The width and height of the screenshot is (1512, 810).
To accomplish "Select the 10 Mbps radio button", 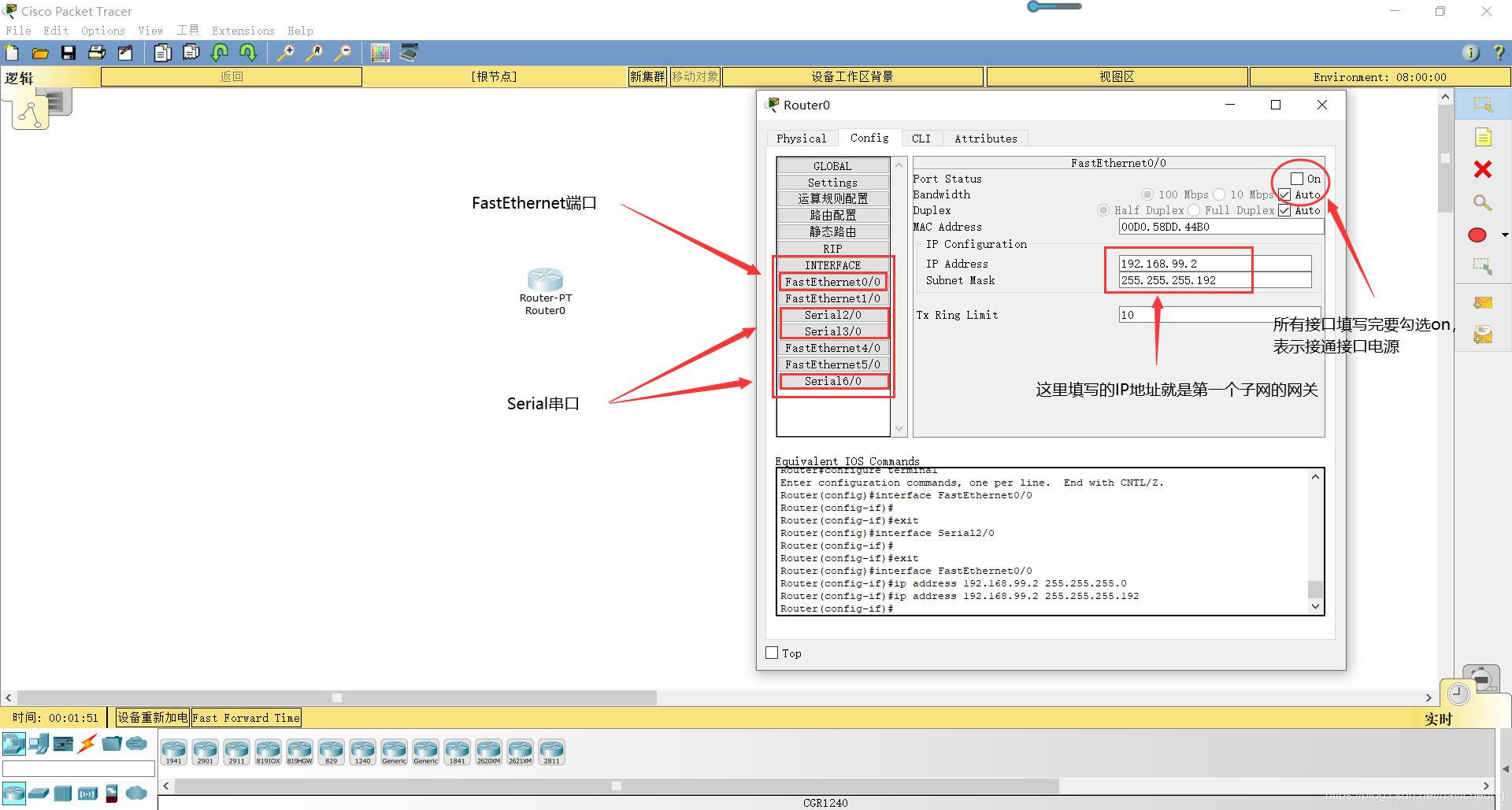I will (1219, 194).
